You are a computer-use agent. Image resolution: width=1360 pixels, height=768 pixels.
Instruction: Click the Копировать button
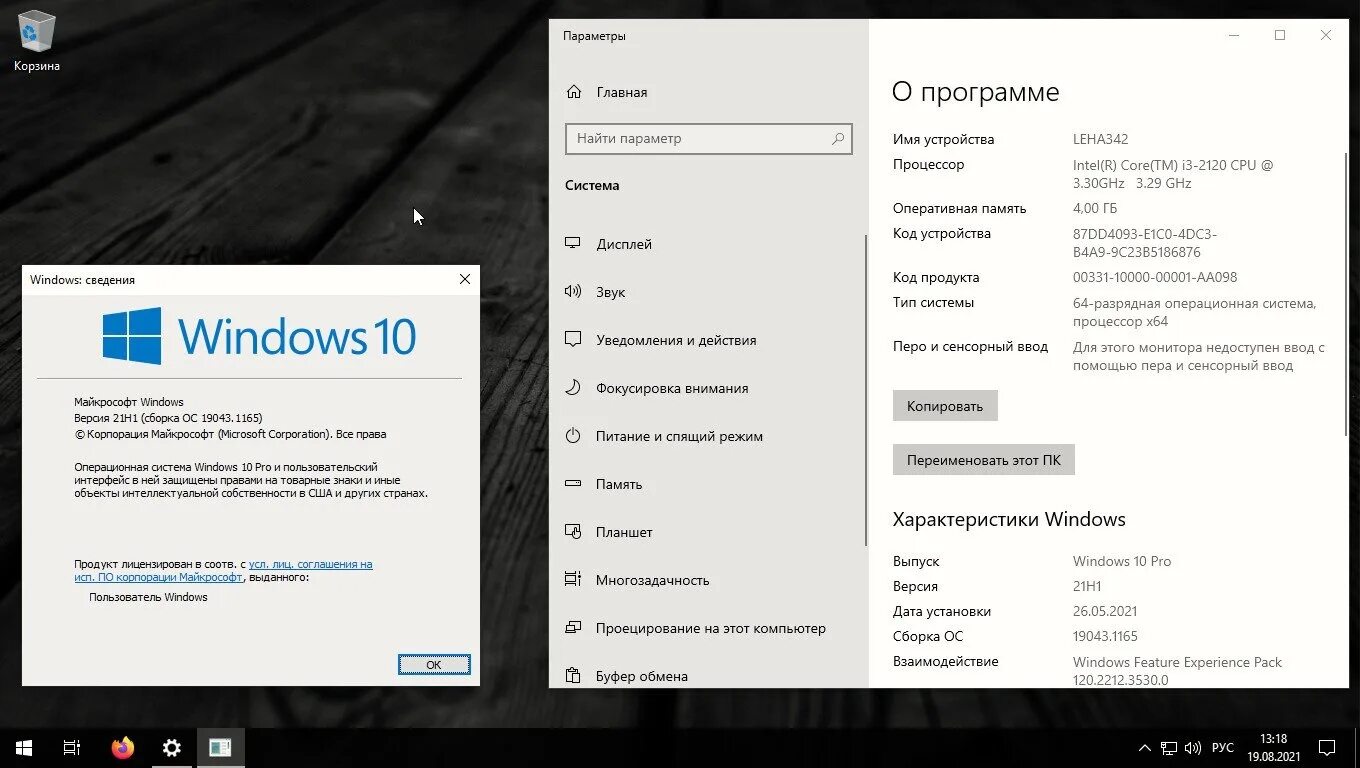coord(945,406)
